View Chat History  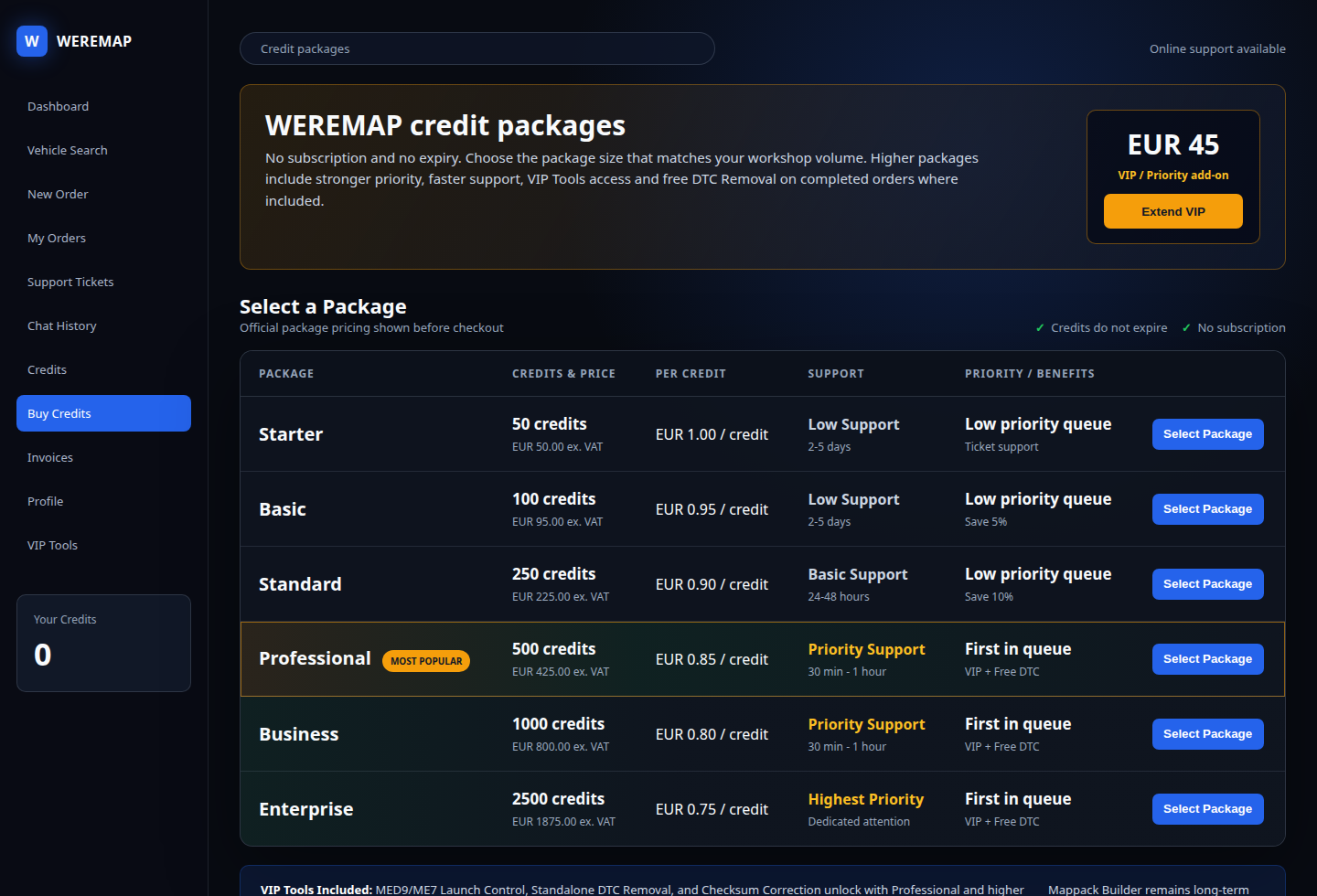click(x=103, y=325)
